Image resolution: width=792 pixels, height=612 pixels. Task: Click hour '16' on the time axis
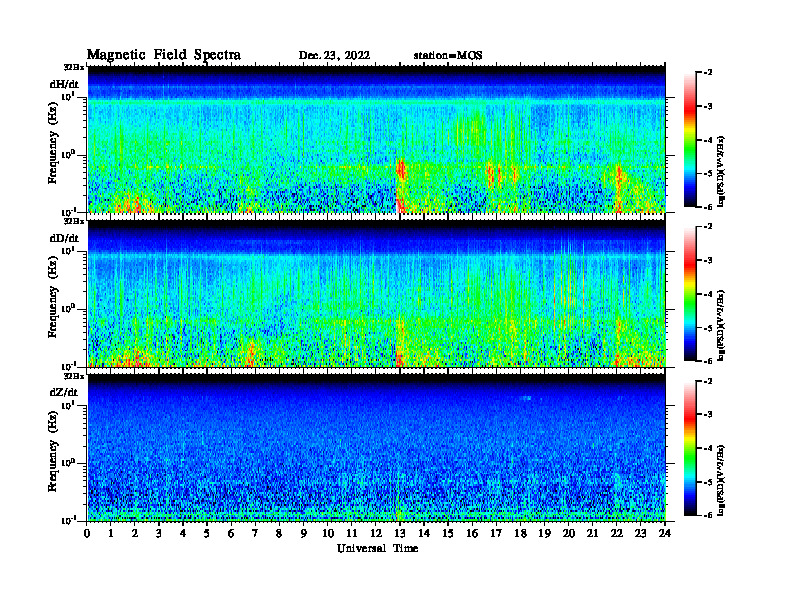click(x=472, y=533)
